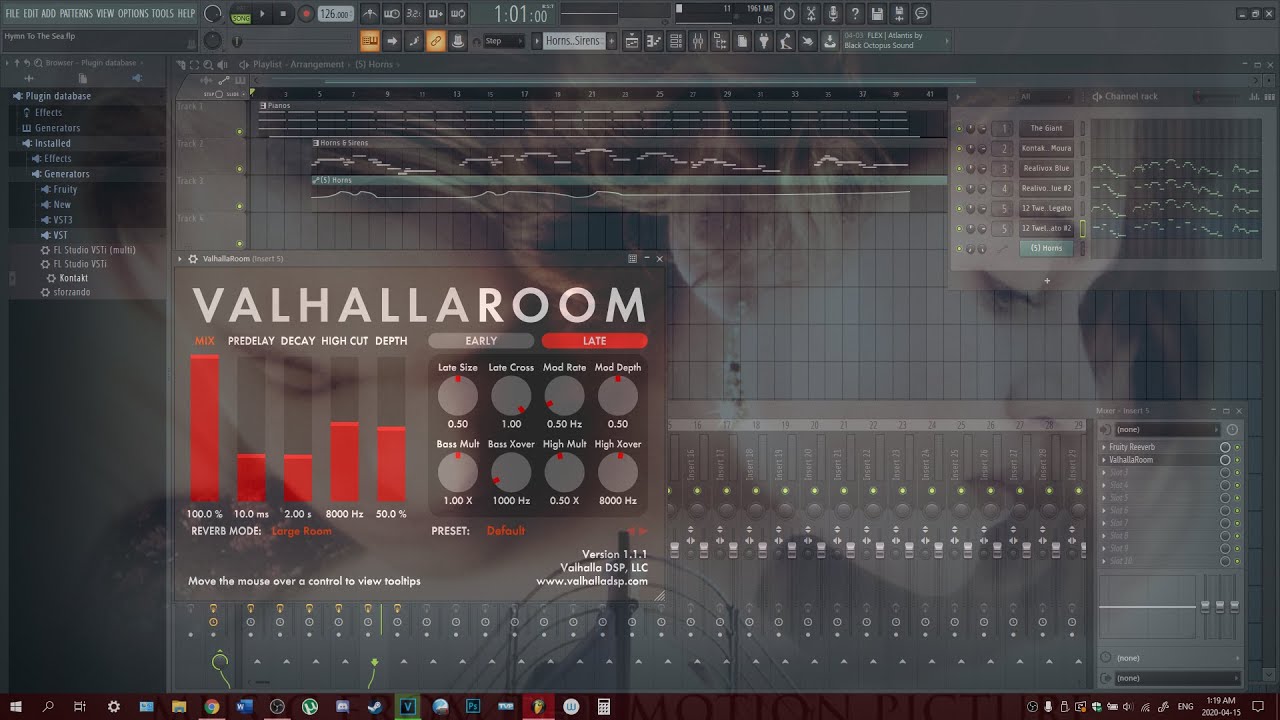This screenshot has width=1280, height=720.
Task: Open the Channel rack view icon
Action: pos(676,41)
